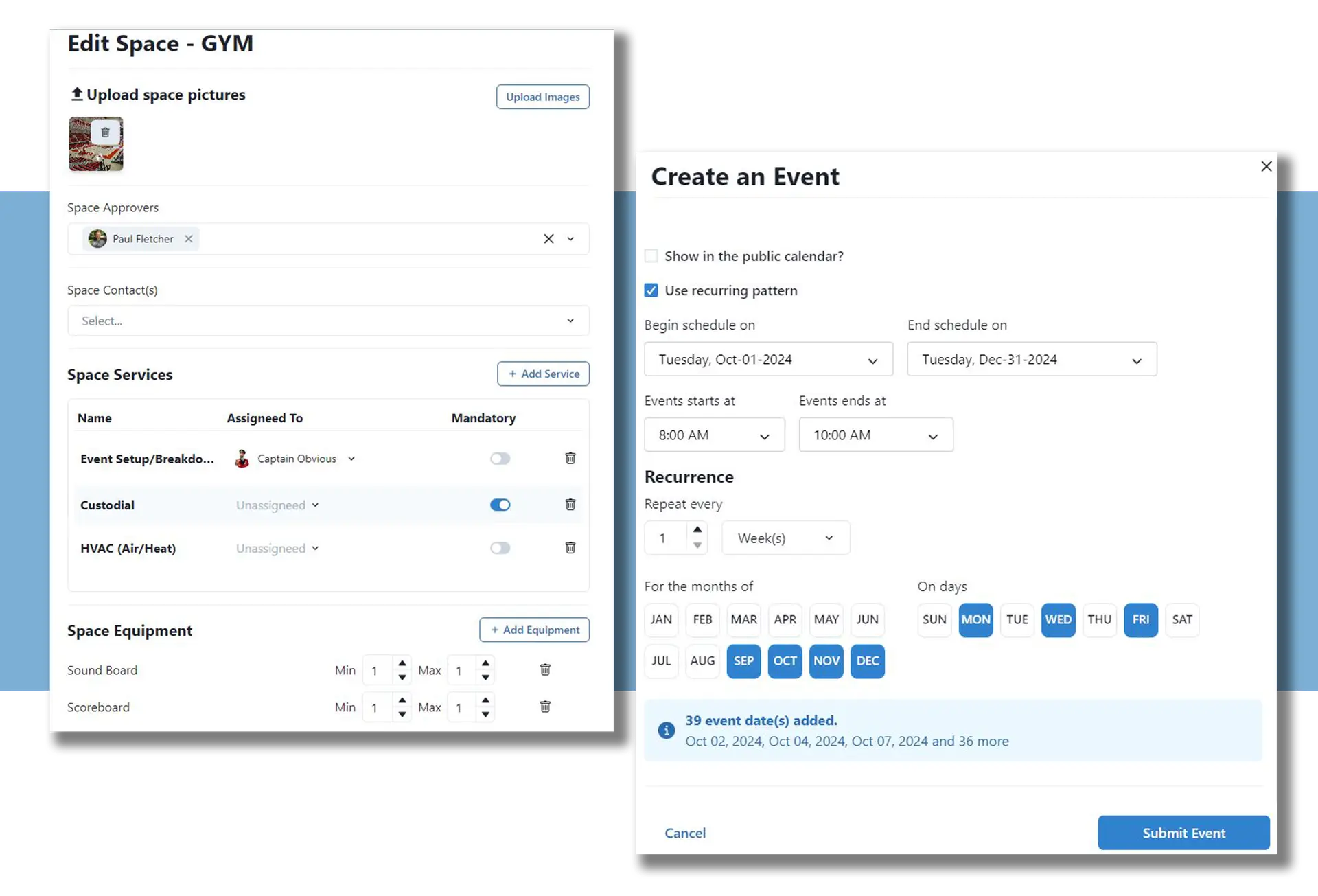Enable mandatory switch for HVAC (Air/Heat)
1318x896 pixels.
click(x=500, y=548)
